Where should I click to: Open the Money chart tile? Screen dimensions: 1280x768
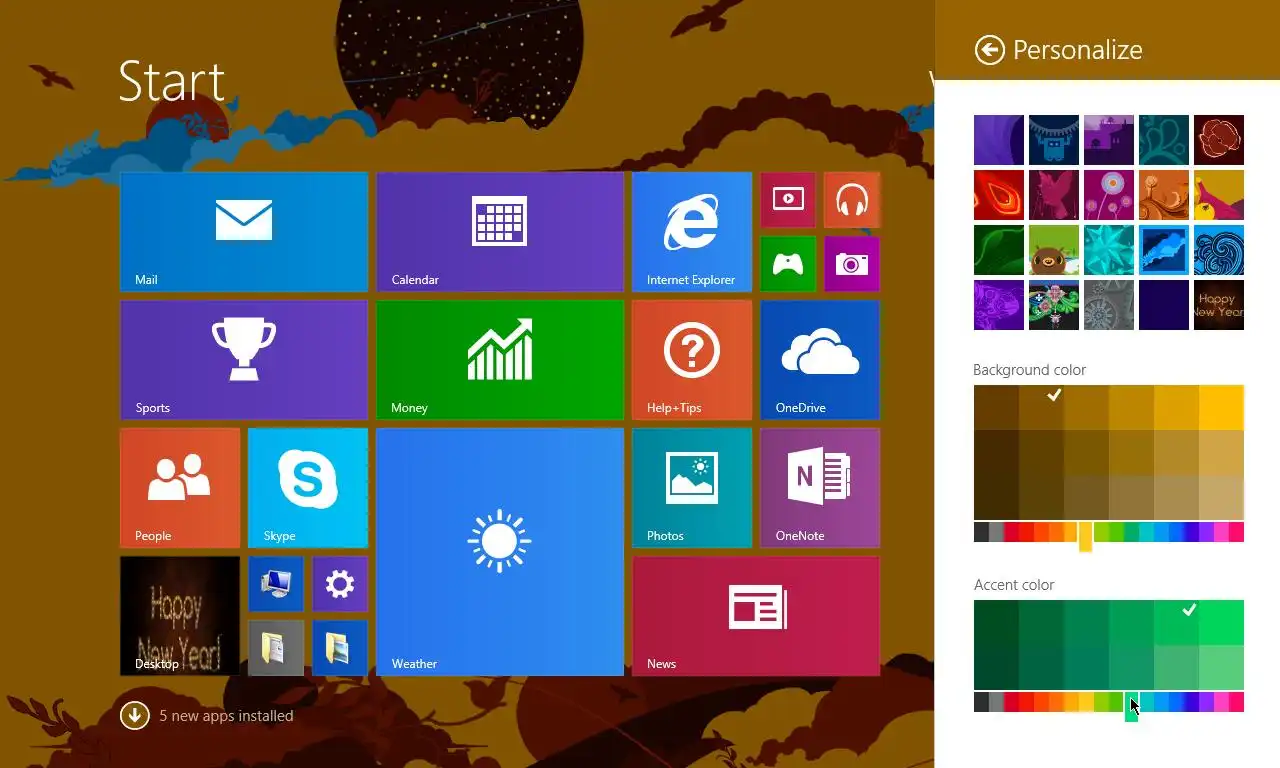click(500, 360)
